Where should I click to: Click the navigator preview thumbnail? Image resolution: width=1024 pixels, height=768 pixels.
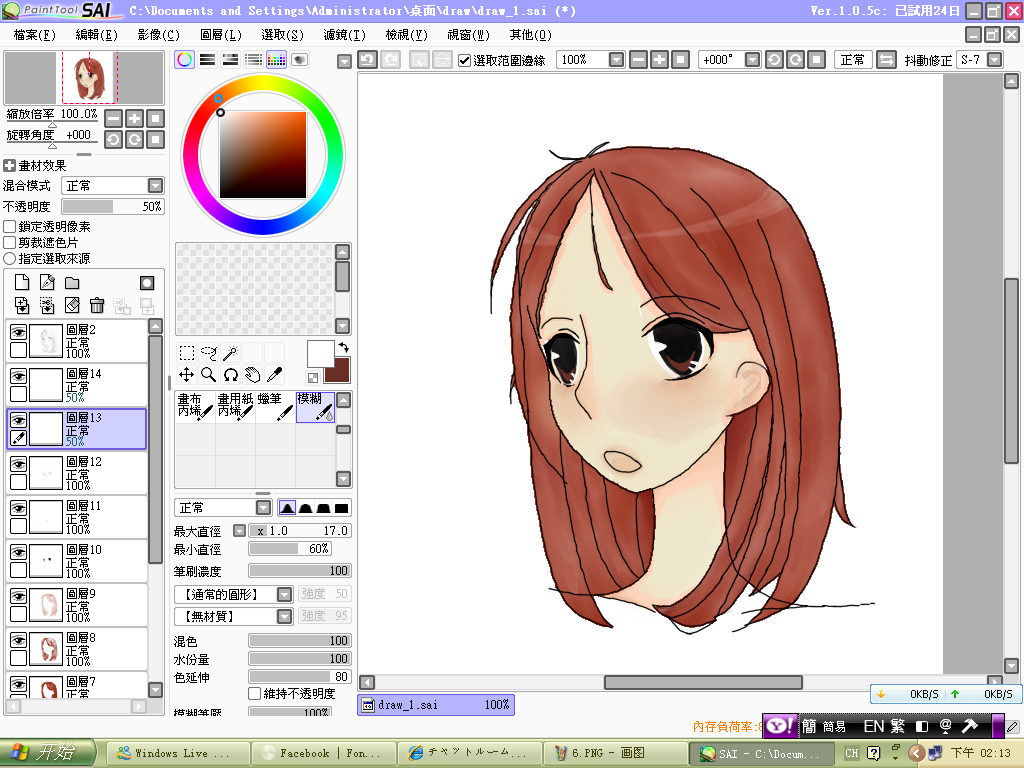pyautogui.click(x=84, y=78)
